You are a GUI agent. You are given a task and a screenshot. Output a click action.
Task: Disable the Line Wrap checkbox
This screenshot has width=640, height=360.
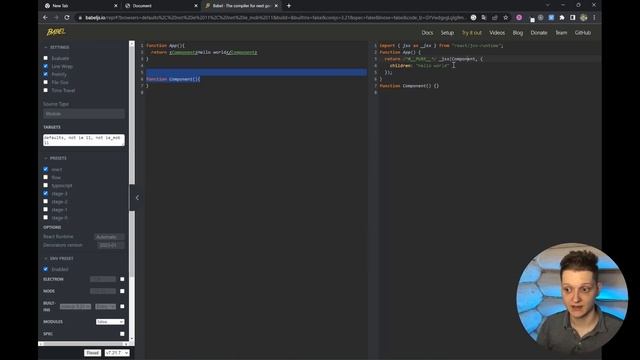click(x=45, y=66)
